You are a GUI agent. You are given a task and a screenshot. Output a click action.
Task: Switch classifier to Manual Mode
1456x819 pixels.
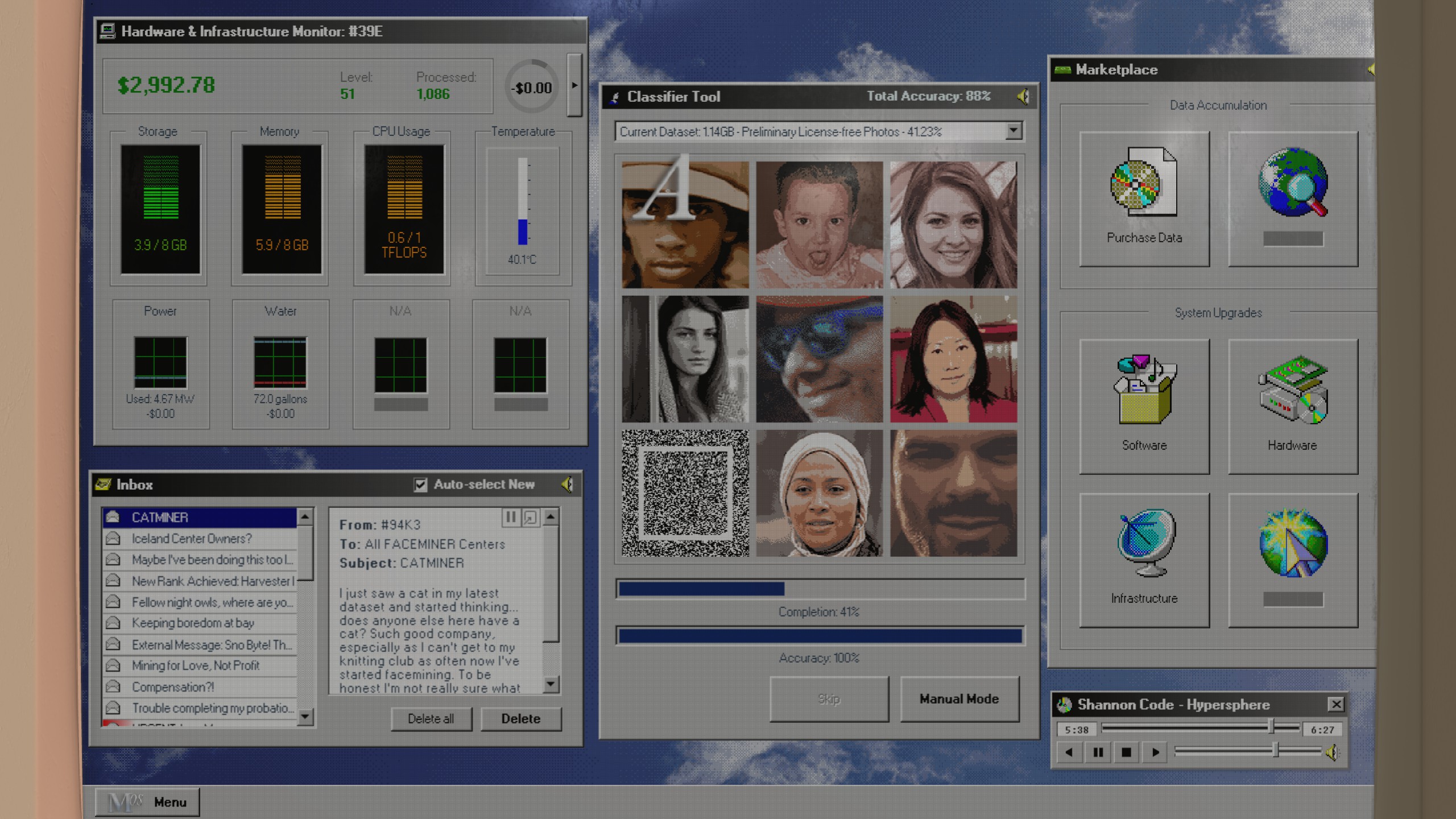pos(959,699)
